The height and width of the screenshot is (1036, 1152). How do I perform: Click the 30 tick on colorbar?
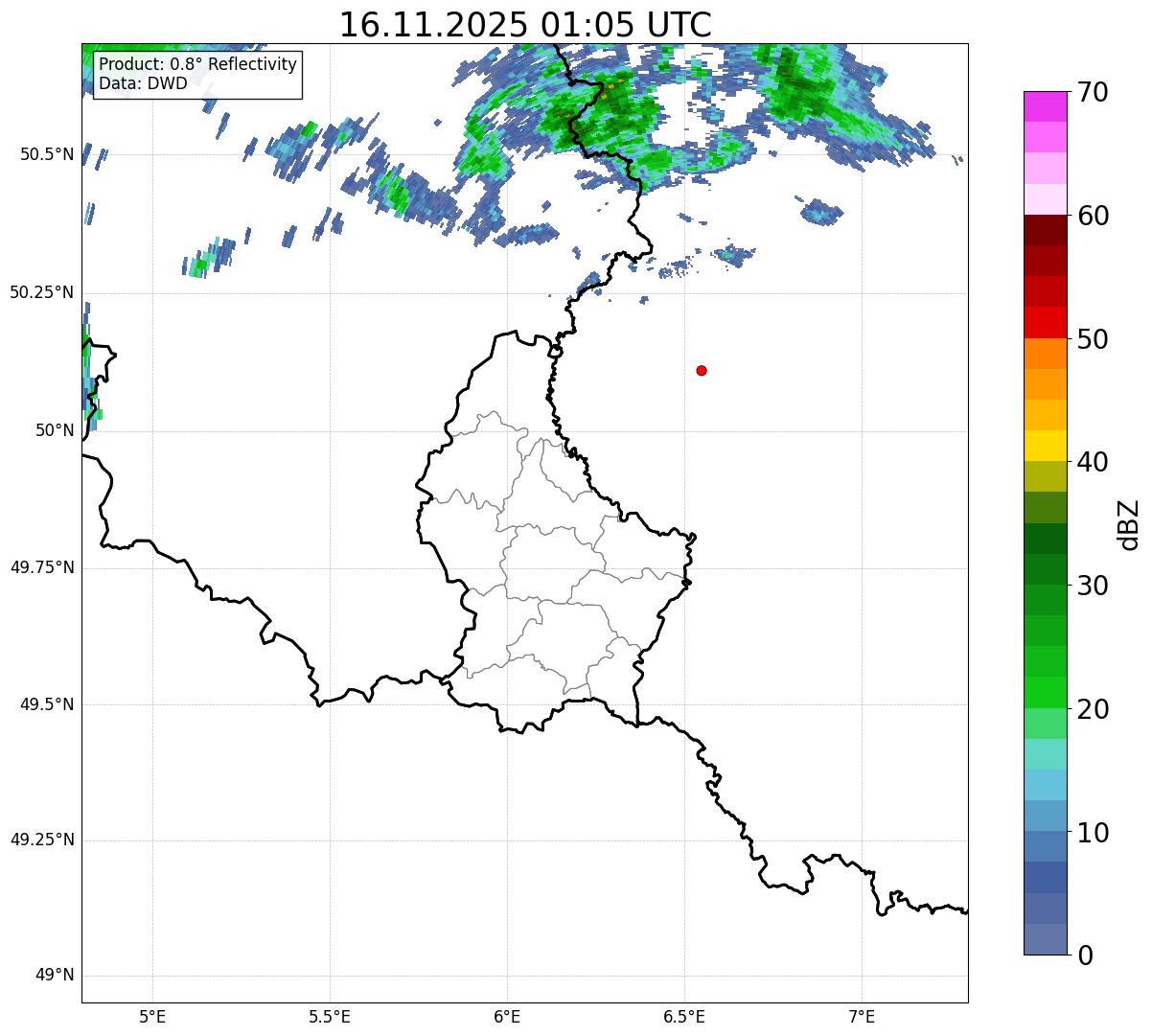(x=1093, y=586)
